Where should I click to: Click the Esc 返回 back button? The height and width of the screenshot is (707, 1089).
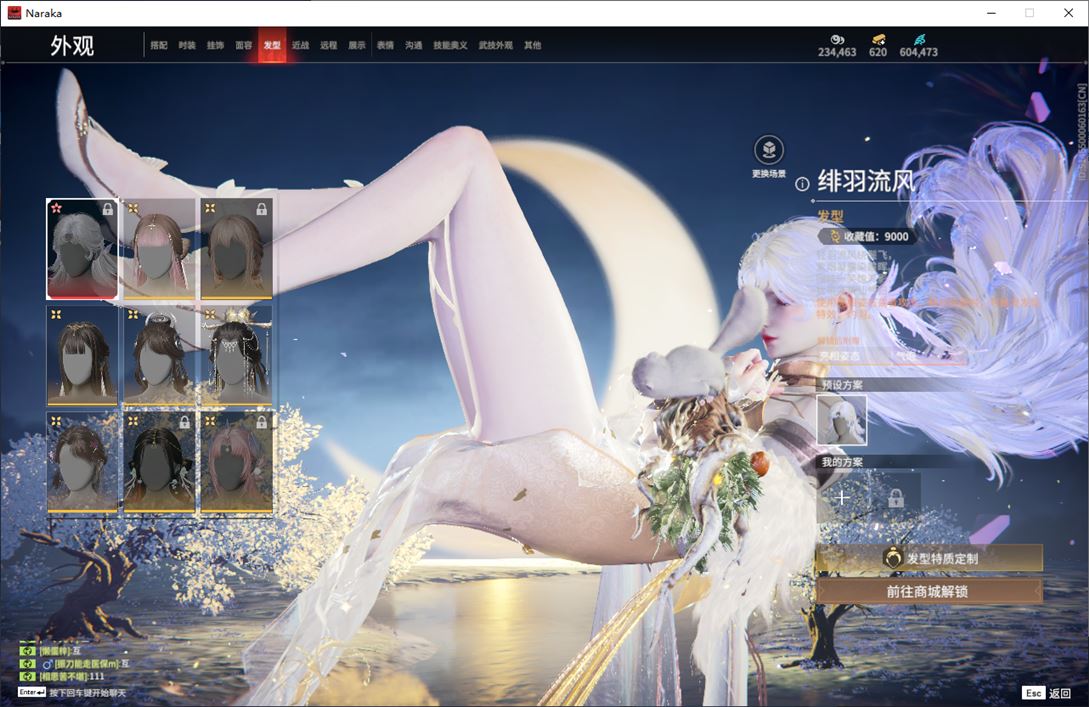tap(1047, 693)
